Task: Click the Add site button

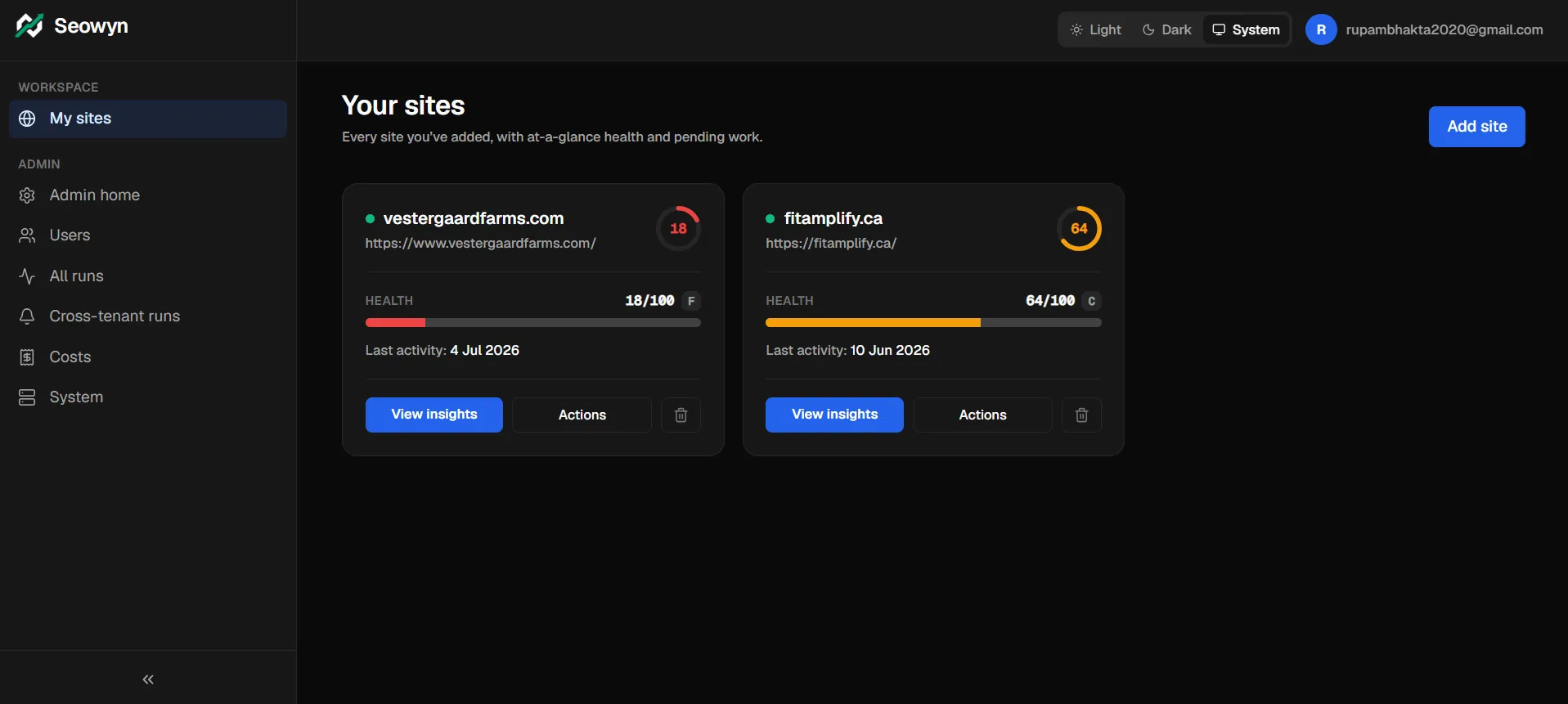Action: (1476, 127)
